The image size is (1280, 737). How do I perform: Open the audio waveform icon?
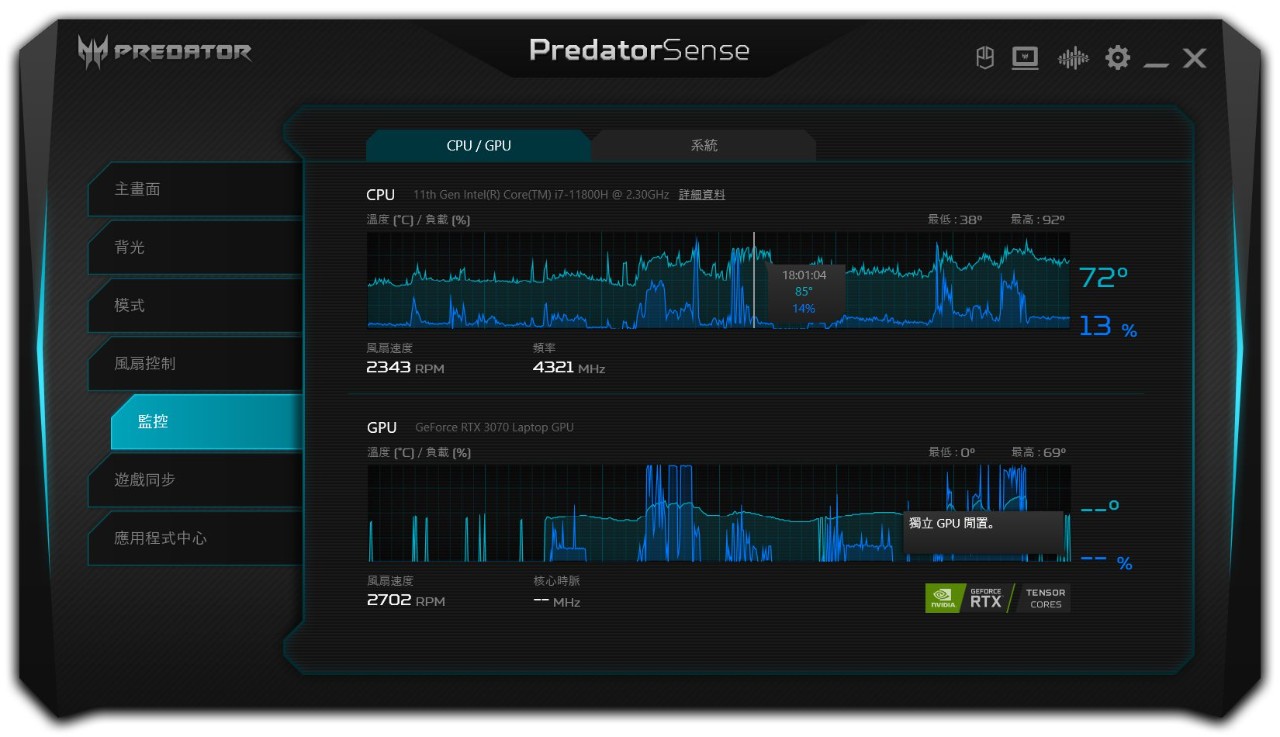click(x=1073, y=58)
